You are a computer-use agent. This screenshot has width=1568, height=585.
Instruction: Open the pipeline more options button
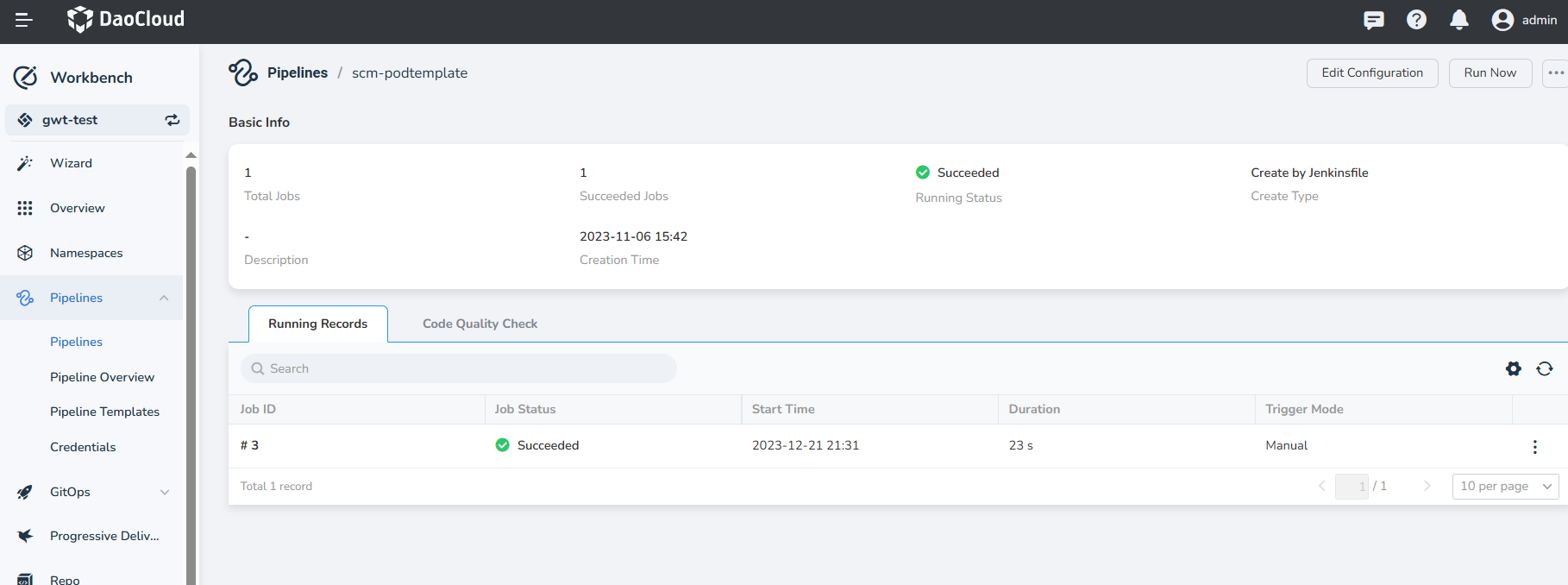tap(1555, 73)
